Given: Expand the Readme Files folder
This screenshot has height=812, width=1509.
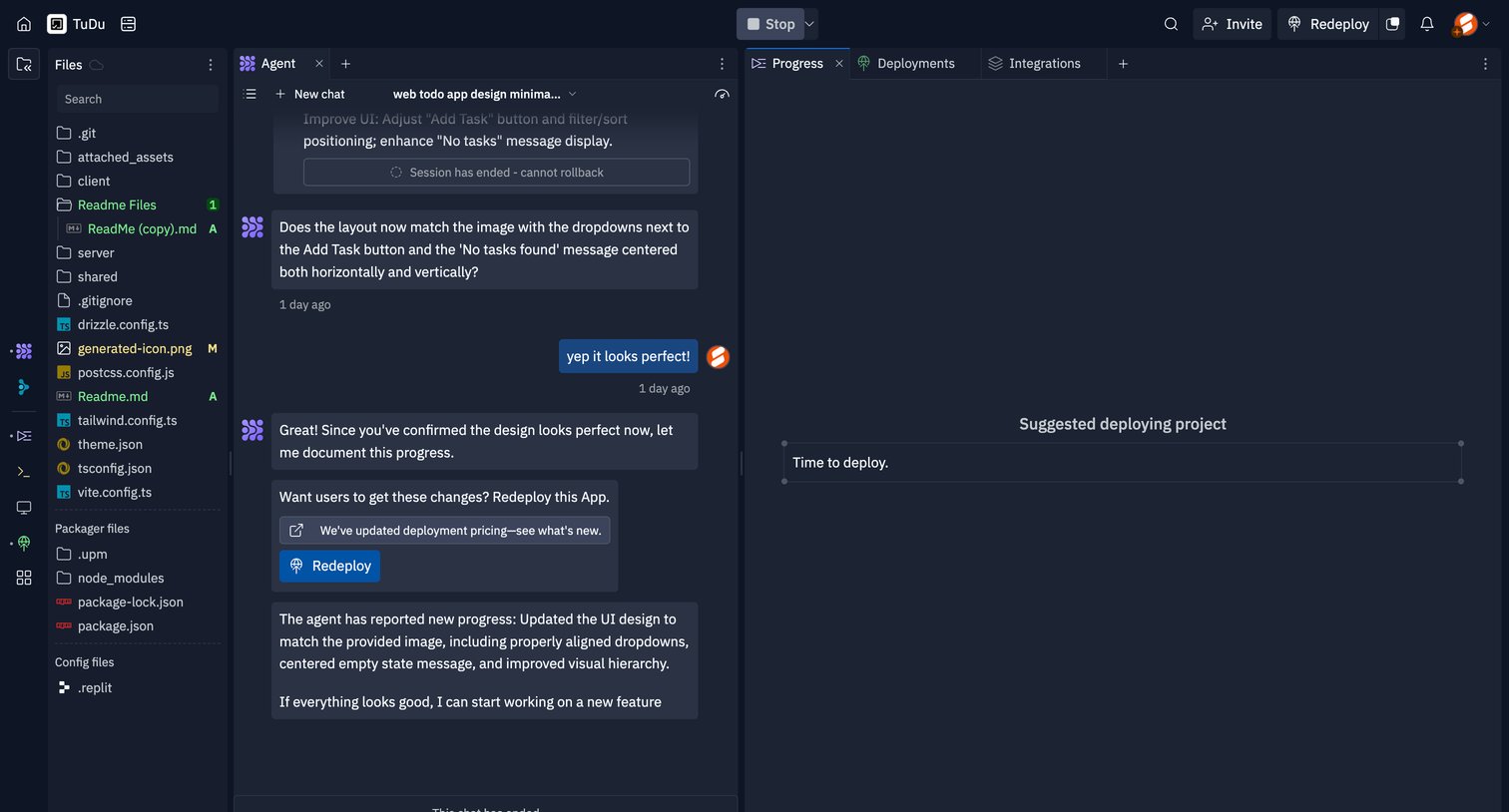Looking at the screenshot, I should point(117,204).
